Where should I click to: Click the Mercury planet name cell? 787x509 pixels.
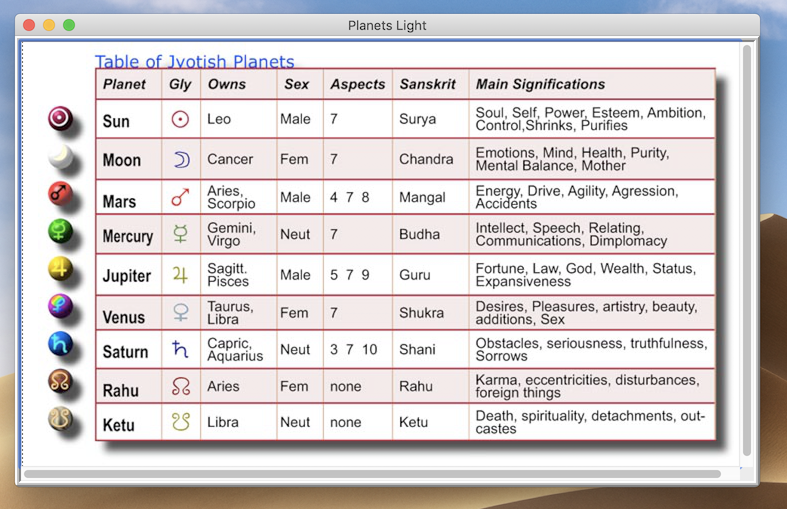point(128,236)
